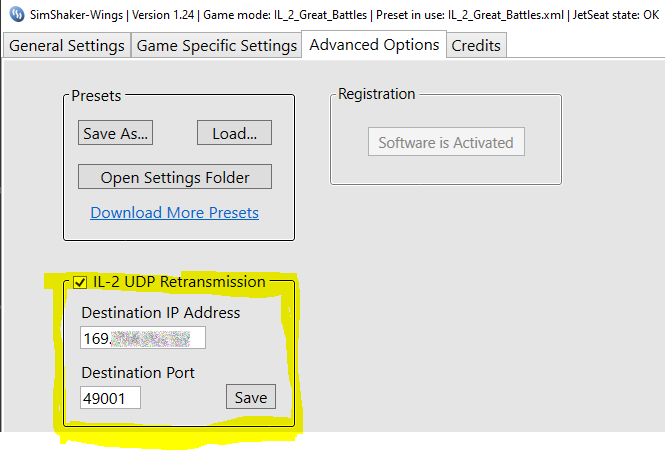This screenshot has width=665, height=450.
Task: Switch to the General Settings tab
Action: point(67,45)
